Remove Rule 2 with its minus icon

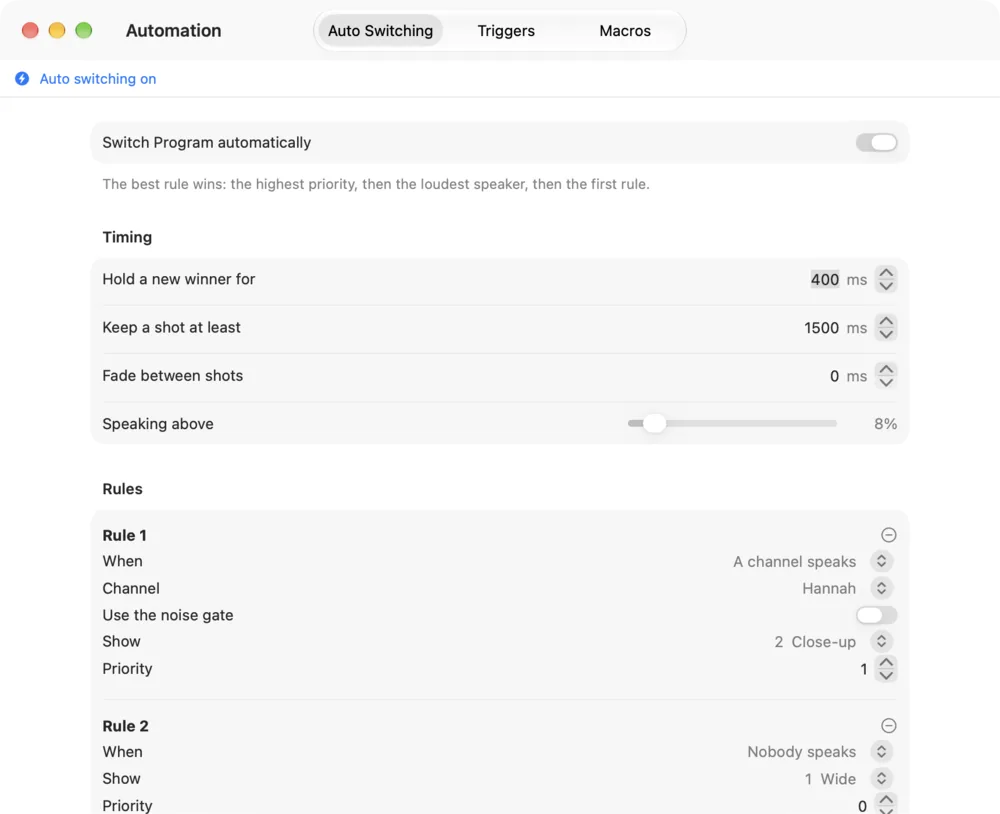point(888,725)
